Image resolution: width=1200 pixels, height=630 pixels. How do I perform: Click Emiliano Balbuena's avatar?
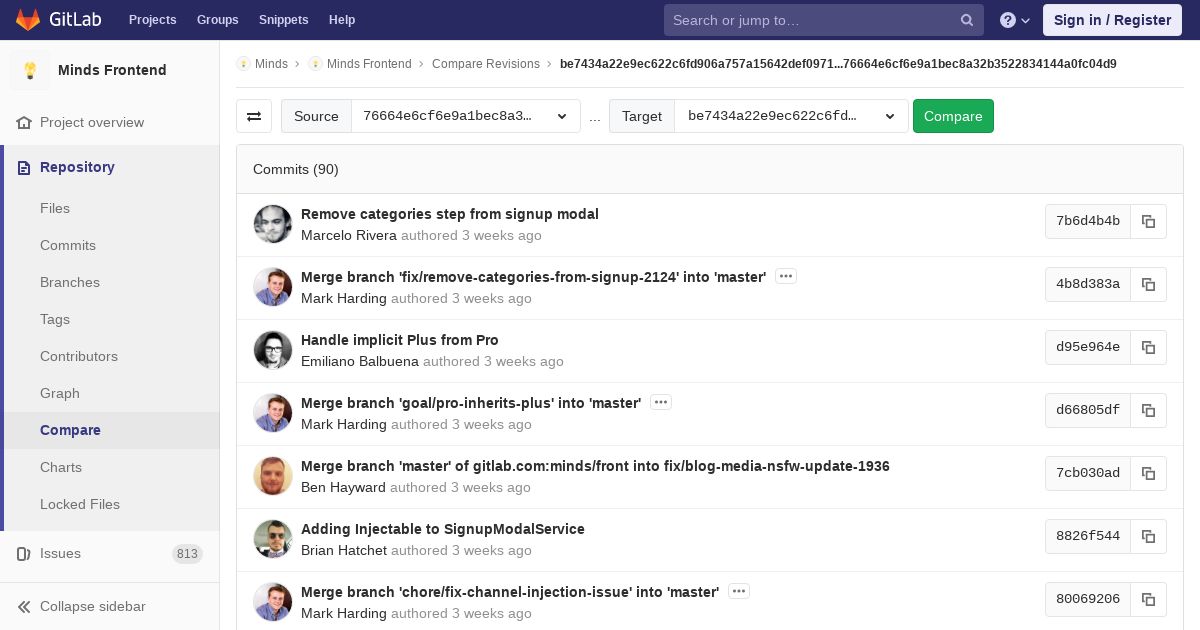[273, 350]
